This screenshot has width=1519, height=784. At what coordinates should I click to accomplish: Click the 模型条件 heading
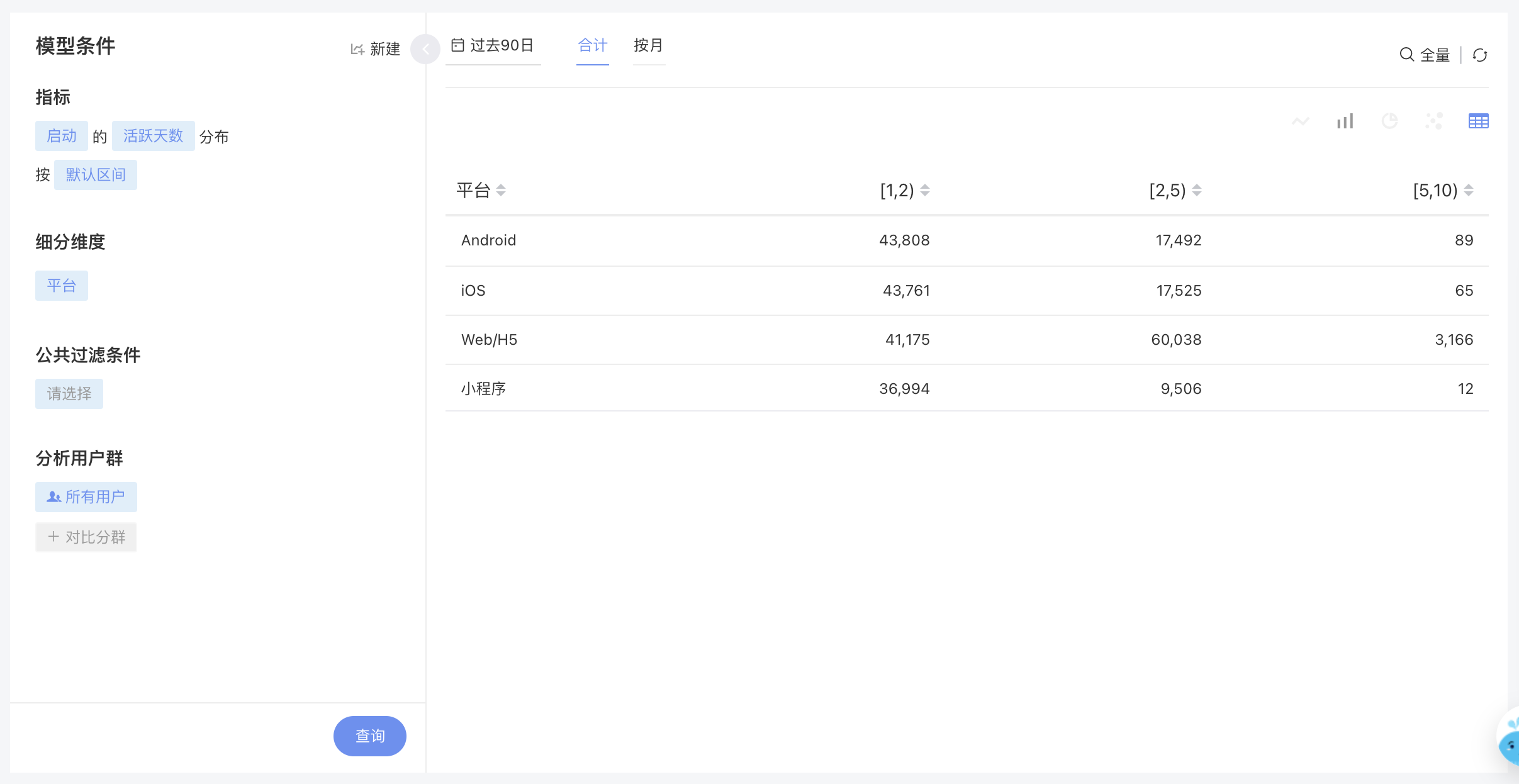tap(76, 46)
